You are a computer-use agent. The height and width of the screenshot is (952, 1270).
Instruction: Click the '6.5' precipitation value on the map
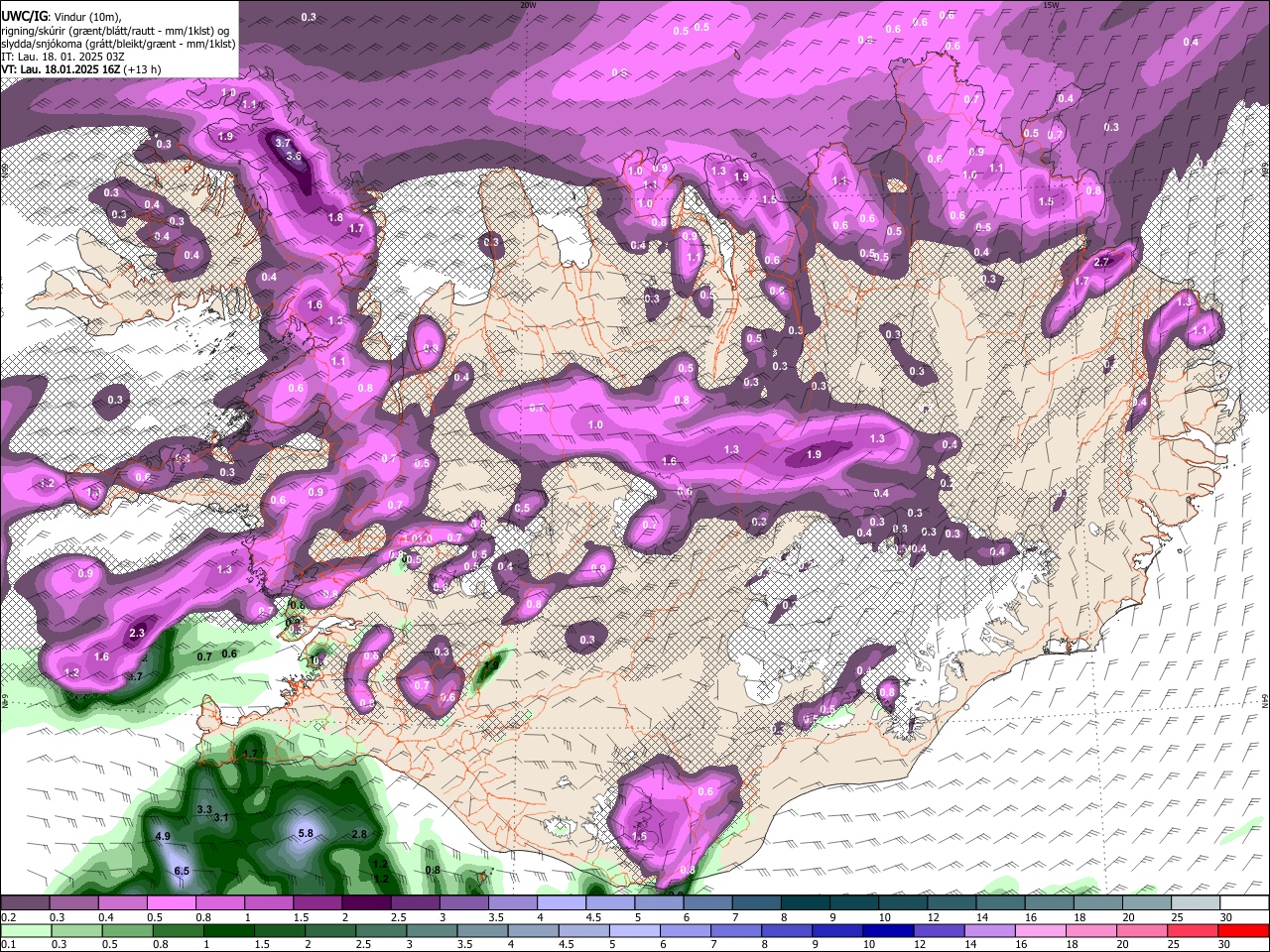[182, 871]
